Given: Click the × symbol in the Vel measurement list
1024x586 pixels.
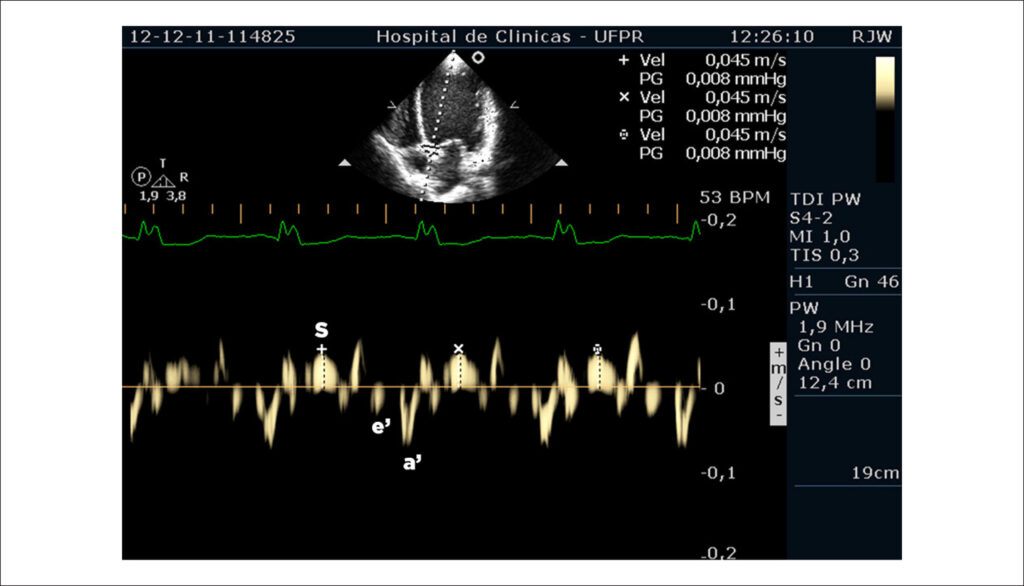Looking at the screenshot, I should (624, 97).
